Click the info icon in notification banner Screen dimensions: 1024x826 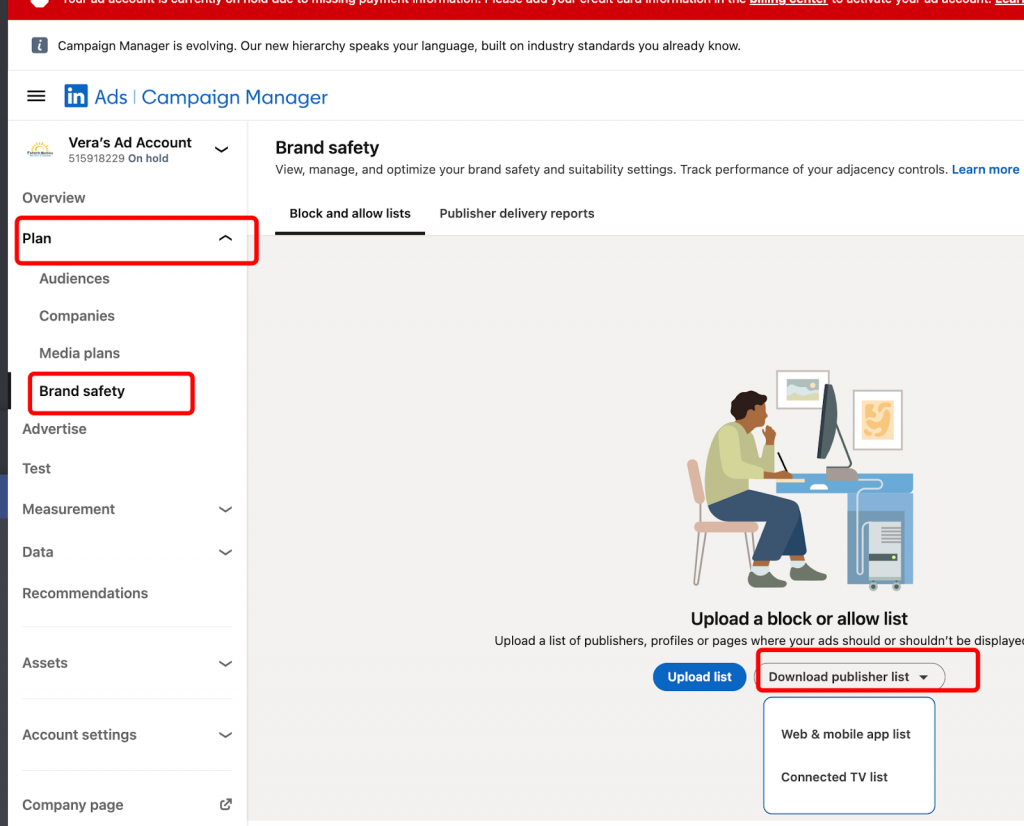[39, 46]
